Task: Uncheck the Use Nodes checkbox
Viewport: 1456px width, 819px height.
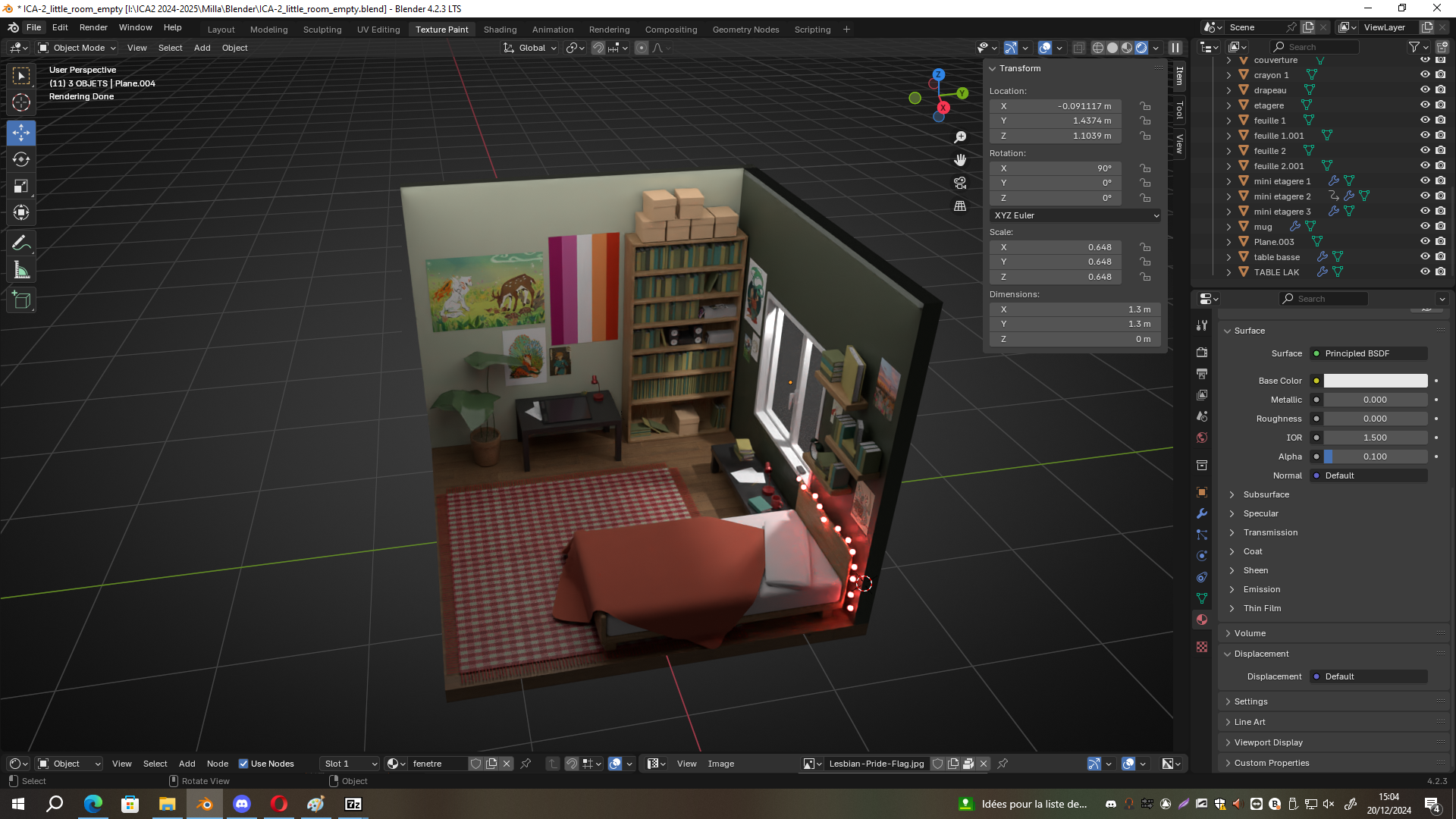Action: click(243, 764)
